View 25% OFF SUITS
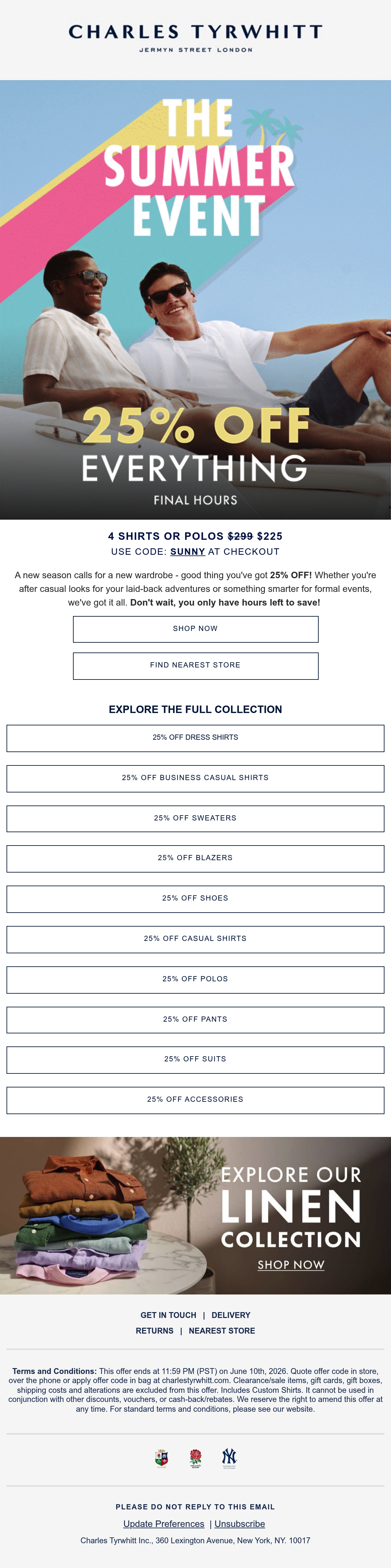The image size is (391, 1568). coord(195,1059)
